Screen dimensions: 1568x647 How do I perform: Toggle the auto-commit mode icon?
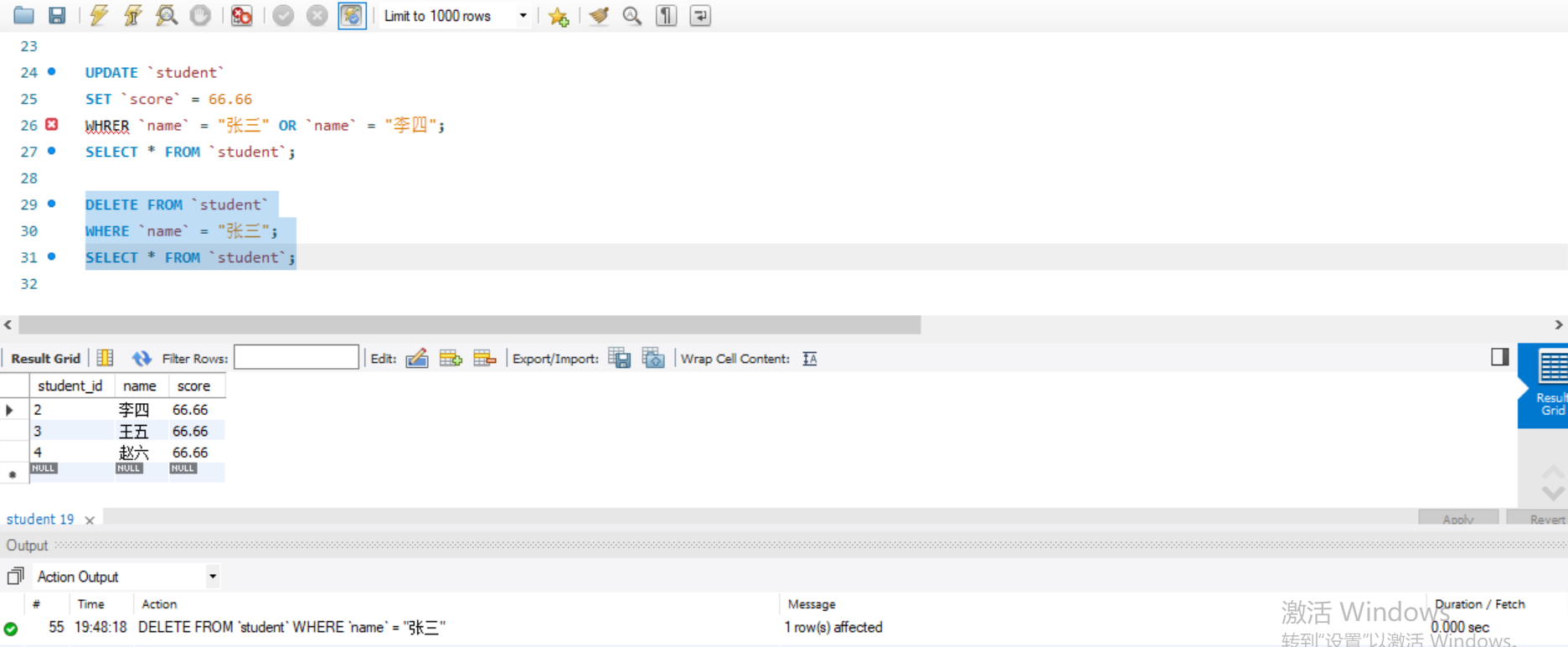coord(352,15)
